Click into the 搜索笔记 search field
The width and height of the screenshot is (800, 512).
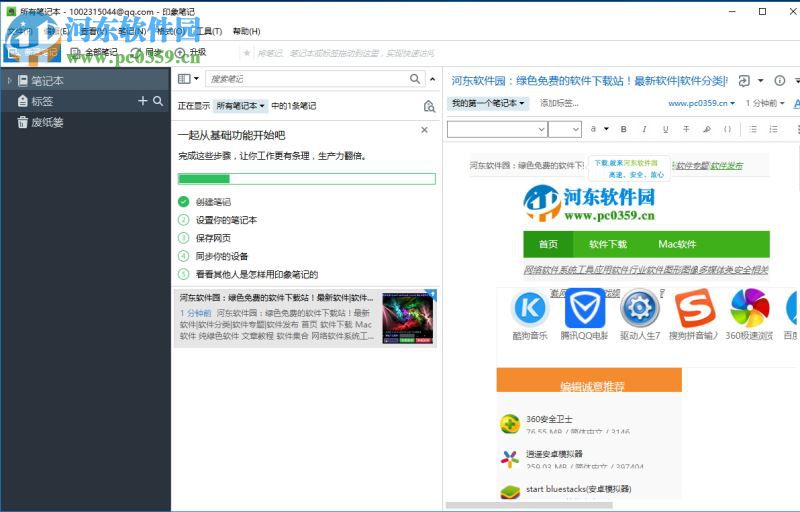coord(309,79)
